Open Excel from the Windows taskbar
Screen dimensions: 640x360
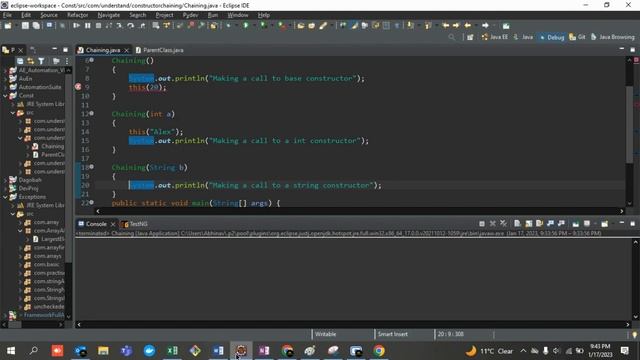coord(172,351)
